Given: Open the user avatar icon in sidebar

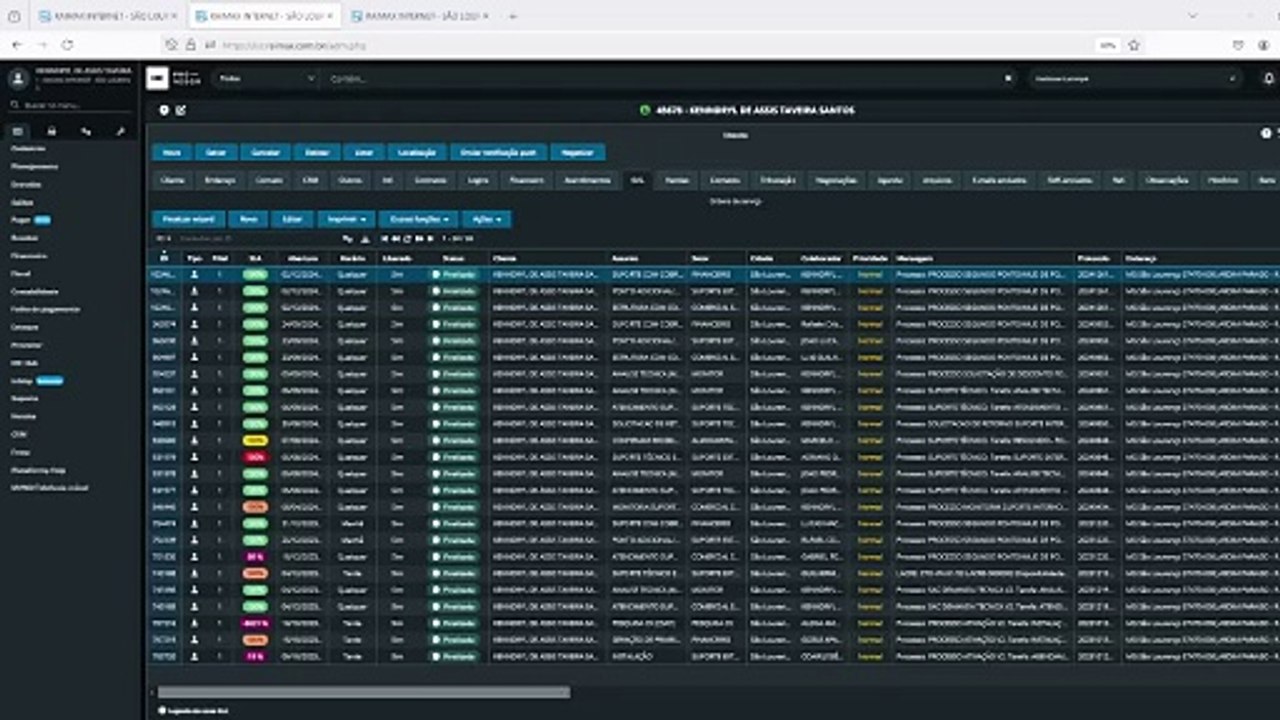Looking at the screenshot, I should [x=17, y=79].
